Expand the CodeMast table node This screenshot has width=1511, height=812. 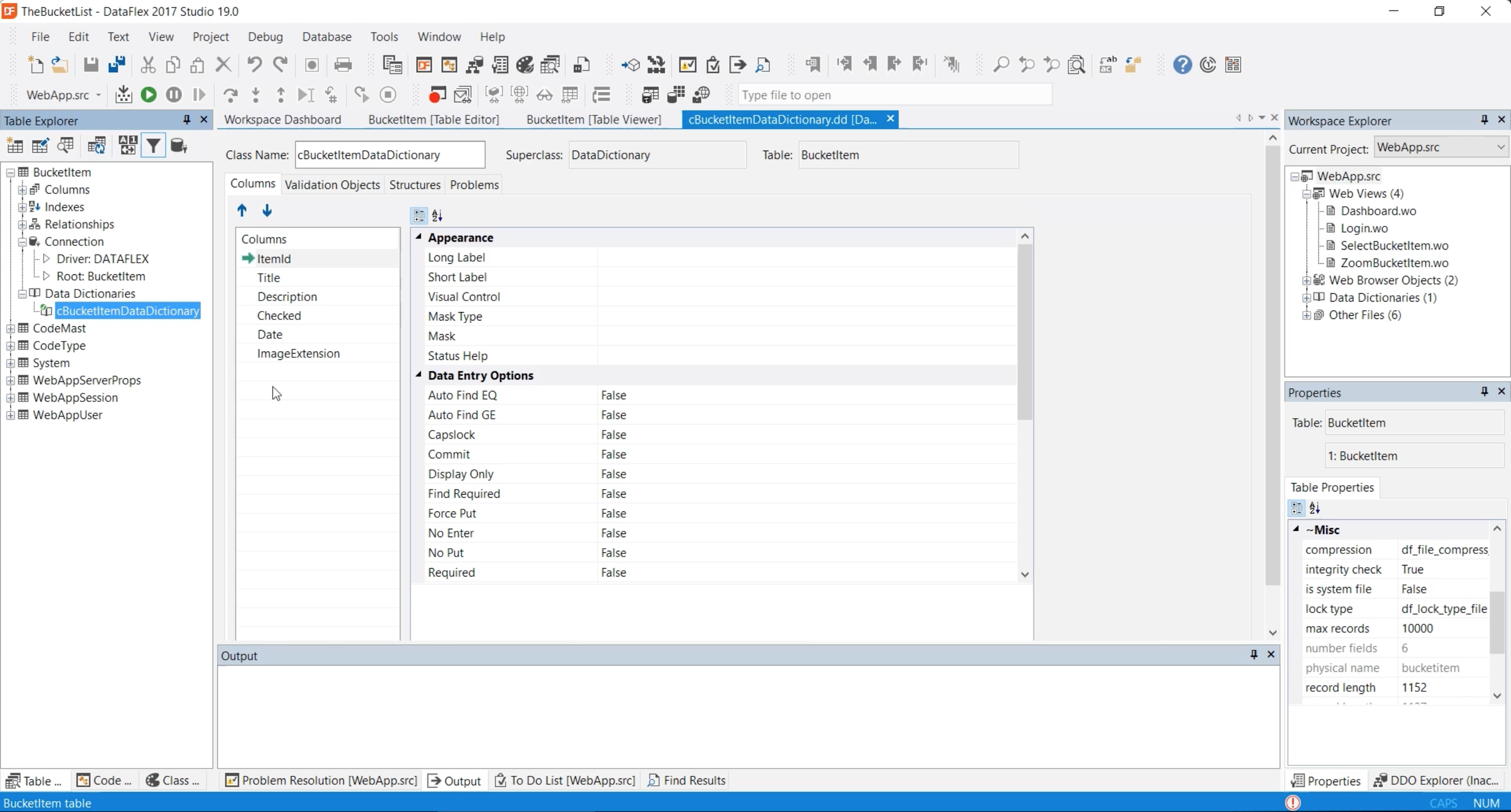(x=10, y=328)
